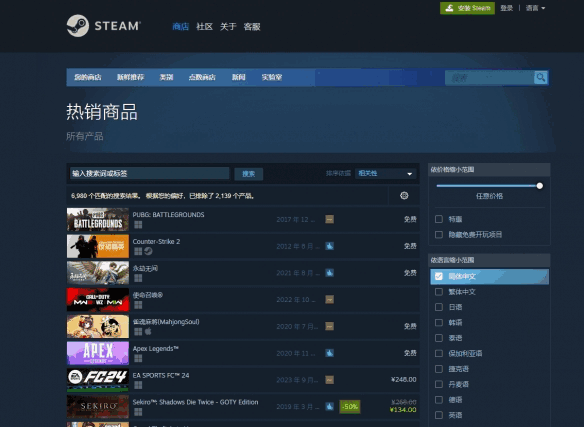Click the mixed review icon for EA SPORTS FC 24

tap(330, 380)
